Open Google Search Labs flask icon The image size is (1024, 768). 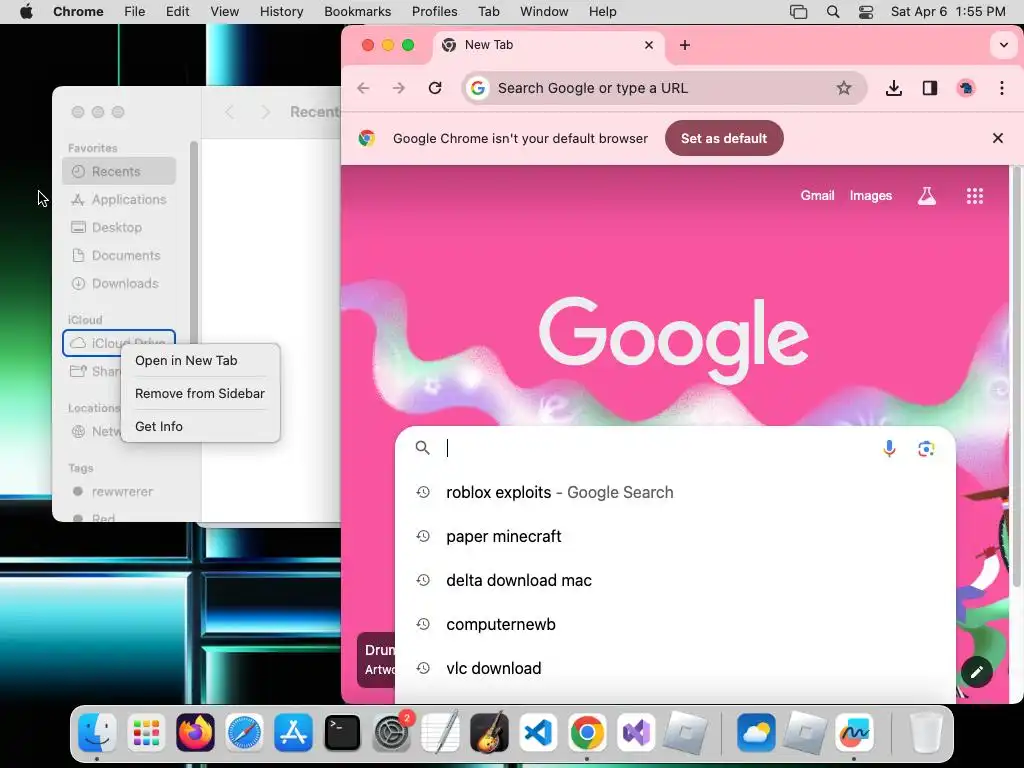(927, 196)
